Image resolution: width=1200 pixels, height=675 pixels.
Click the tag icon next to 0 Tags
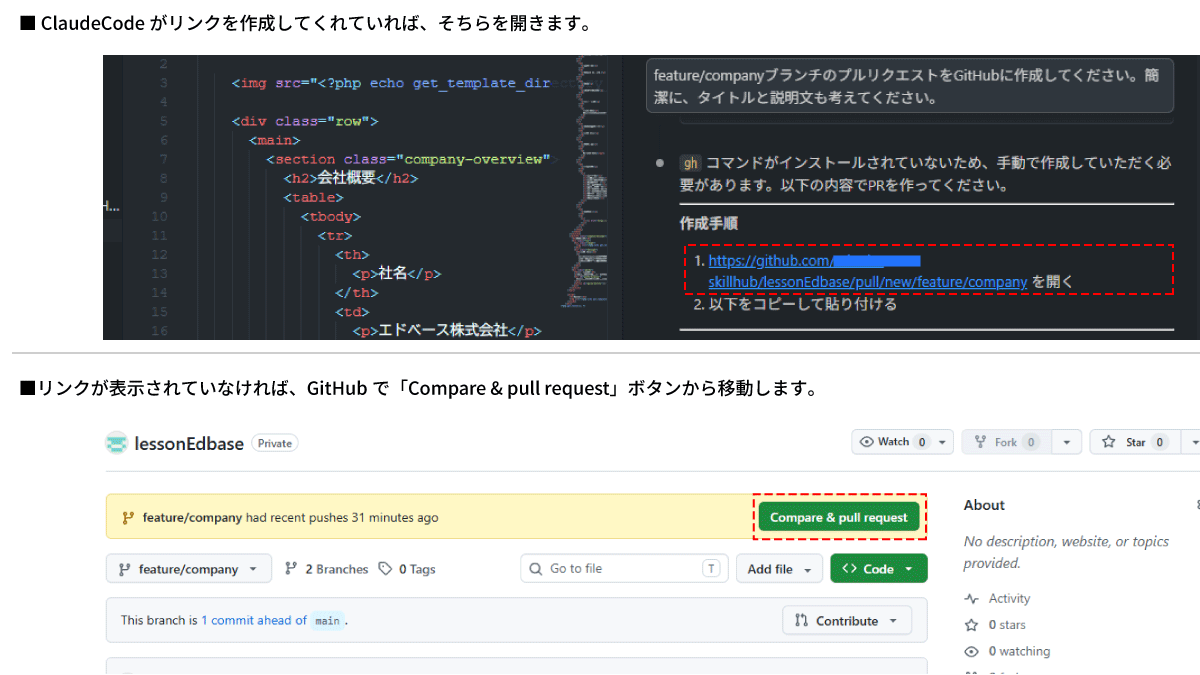pyautogui.click(x=385, y=569)
